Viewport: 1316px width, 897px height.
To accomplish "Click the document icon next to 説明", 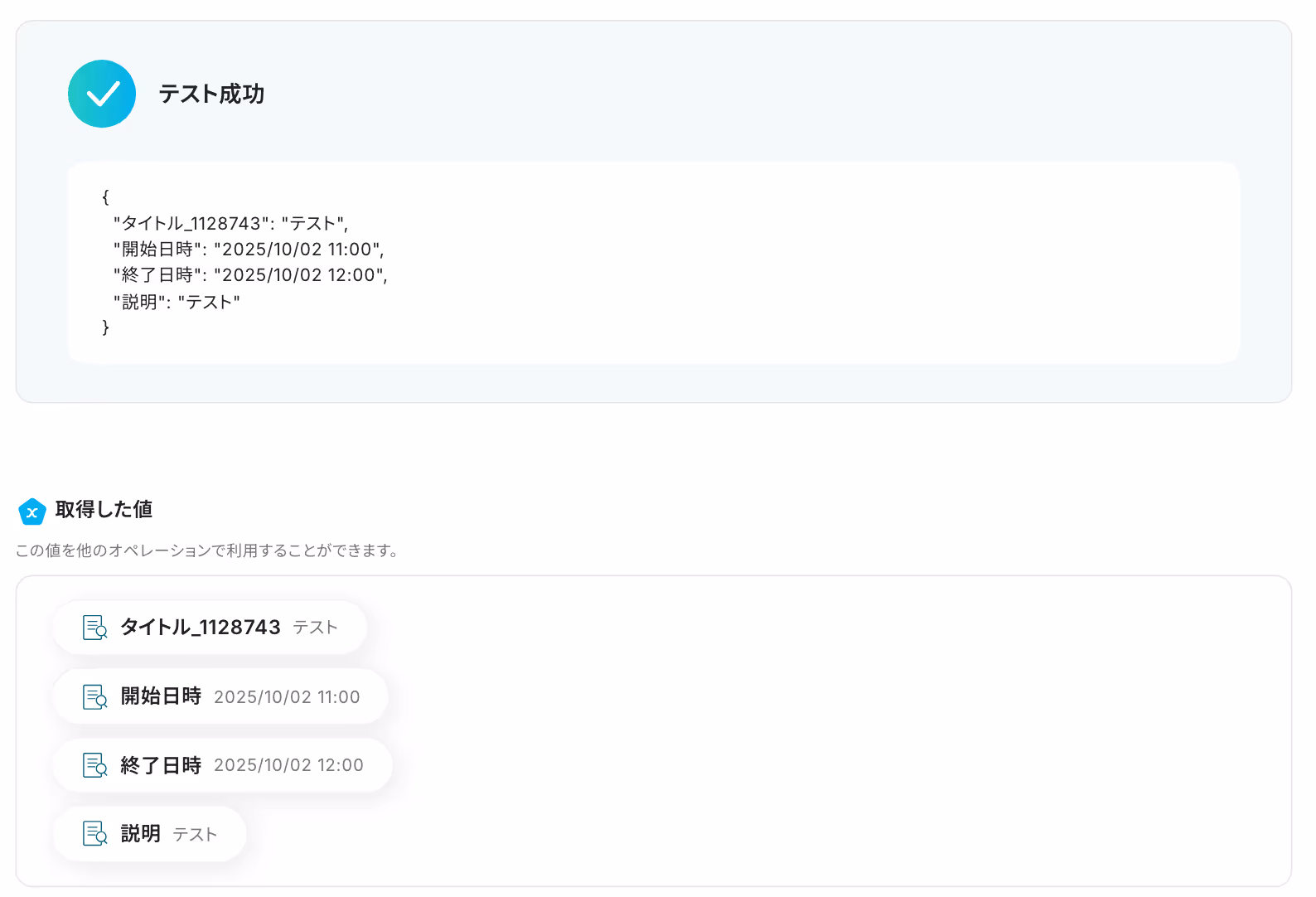I will (95, 833).
